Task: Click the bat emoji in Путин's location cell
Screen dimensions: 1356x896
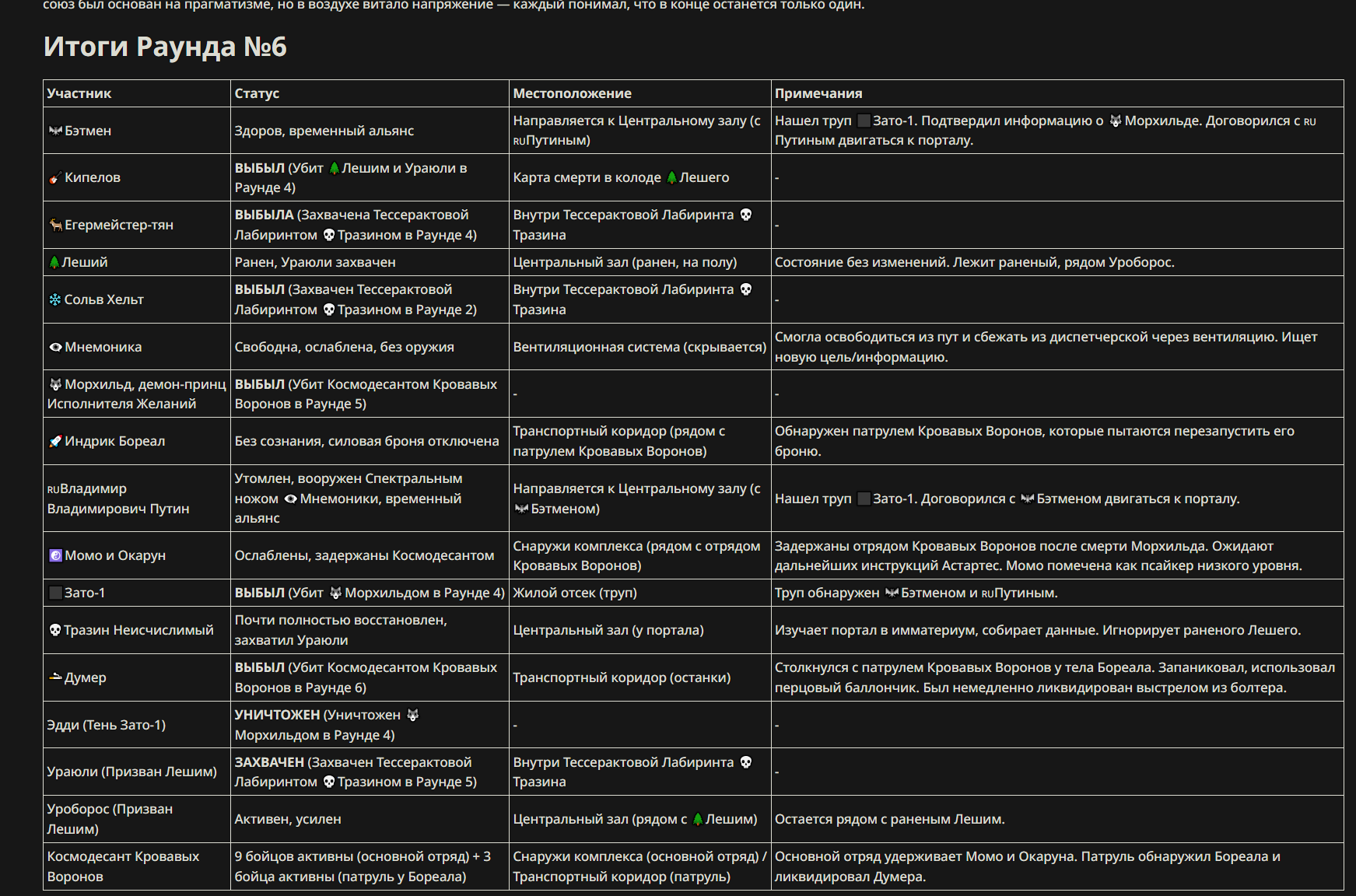Action: coord(521,509)
